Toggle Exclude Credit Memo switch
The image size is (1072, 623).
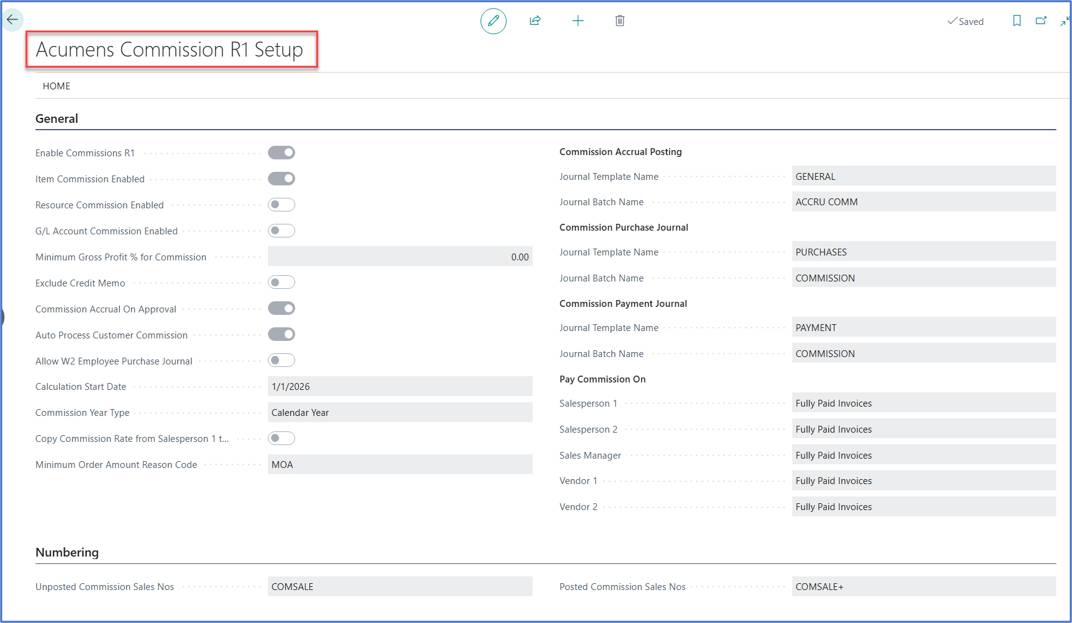pos(281,282)
